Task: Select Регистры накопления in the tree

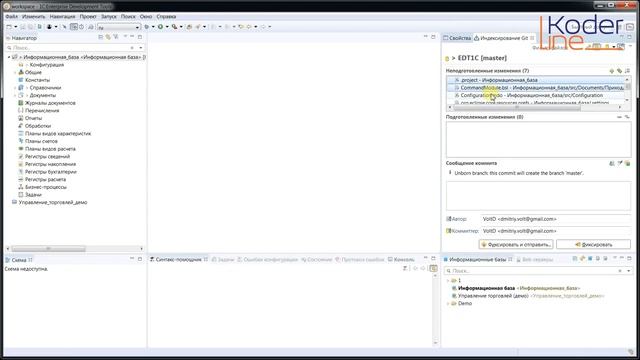Action: click(50, 164)
